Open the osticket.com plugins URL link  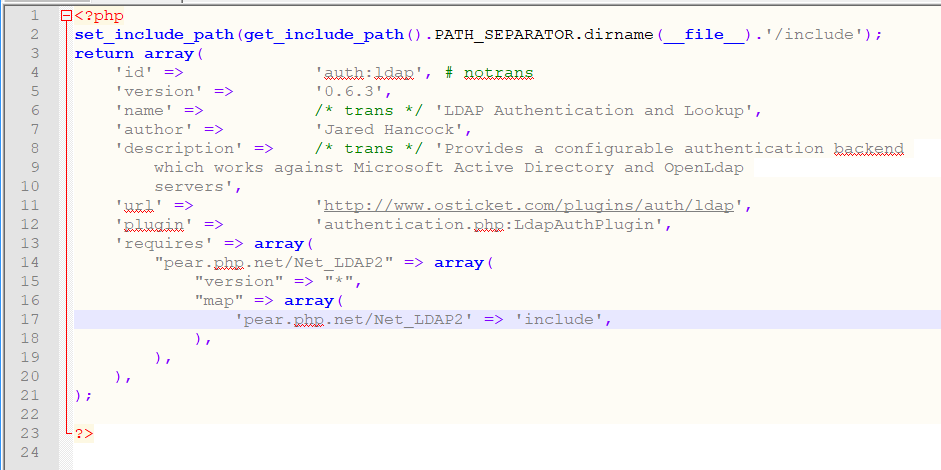529,206
